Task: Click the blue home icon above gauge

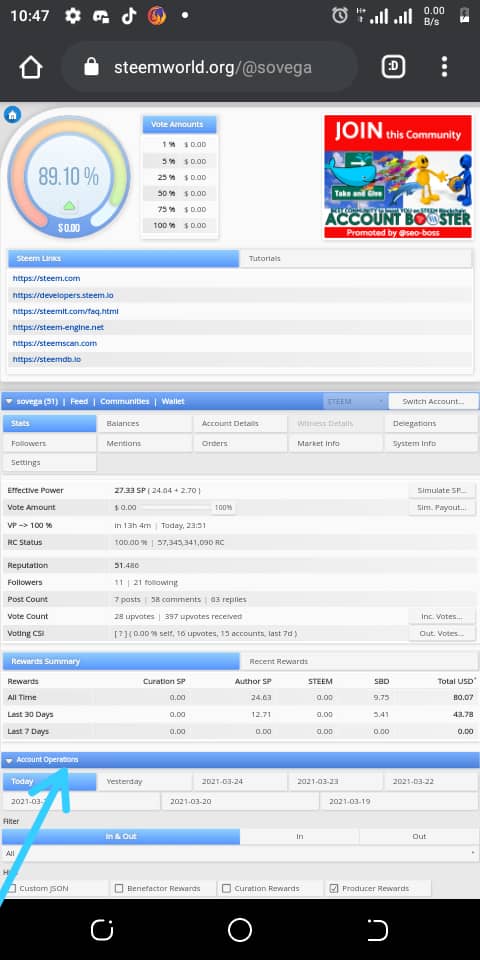Action: click(x=12, y=114)
